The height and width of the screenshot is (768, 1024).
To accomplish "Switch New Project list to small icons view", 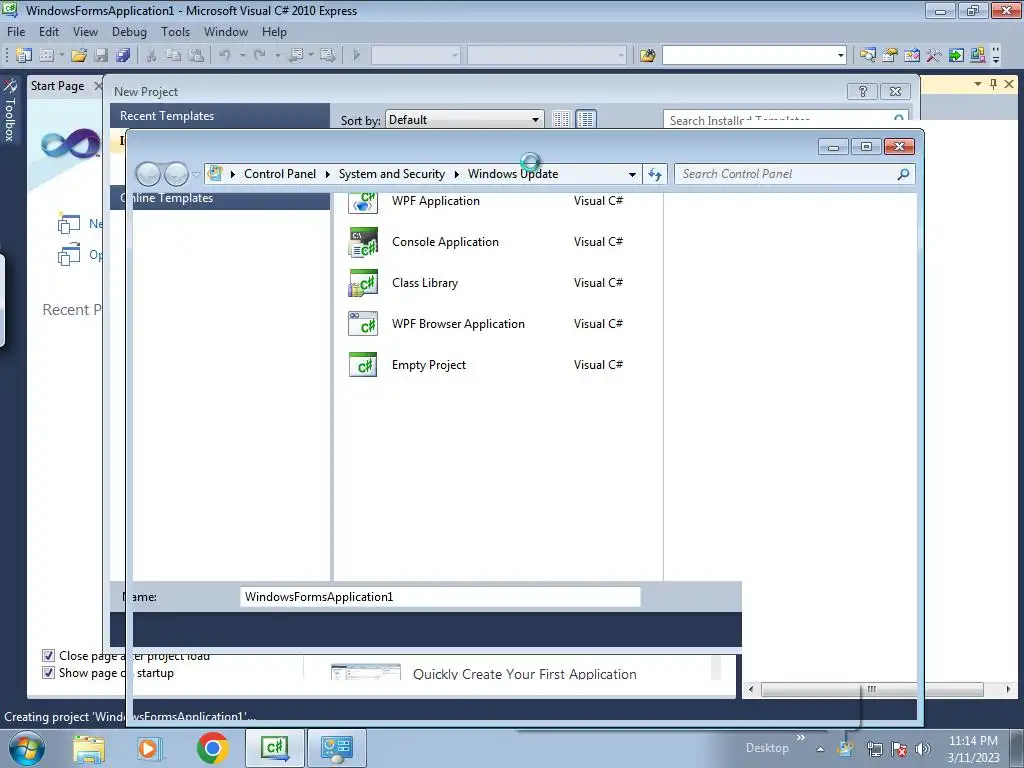I will (562, 120).
